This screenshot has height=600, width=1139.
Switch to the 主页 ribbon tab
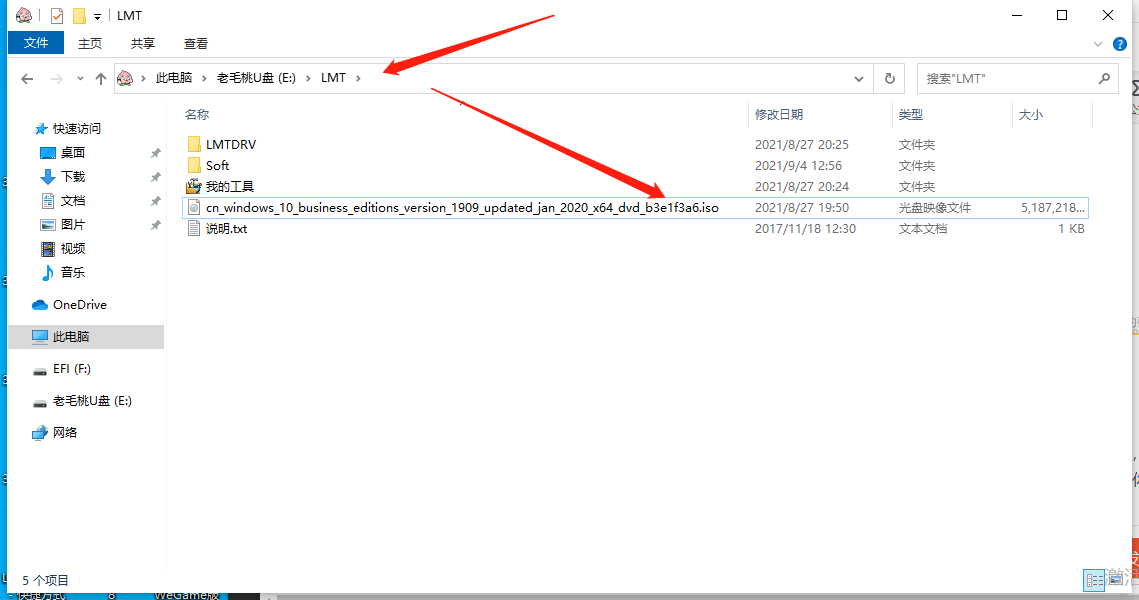[x=90, y=44]
